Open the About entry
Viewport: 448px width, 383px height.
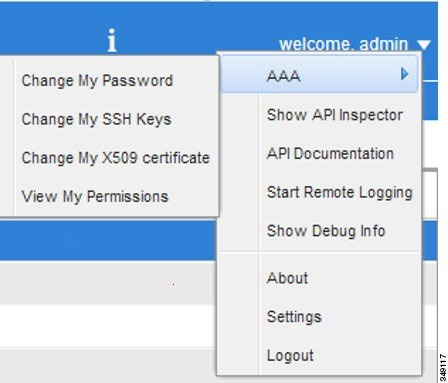pyautogui.click(x=287, y=278)
